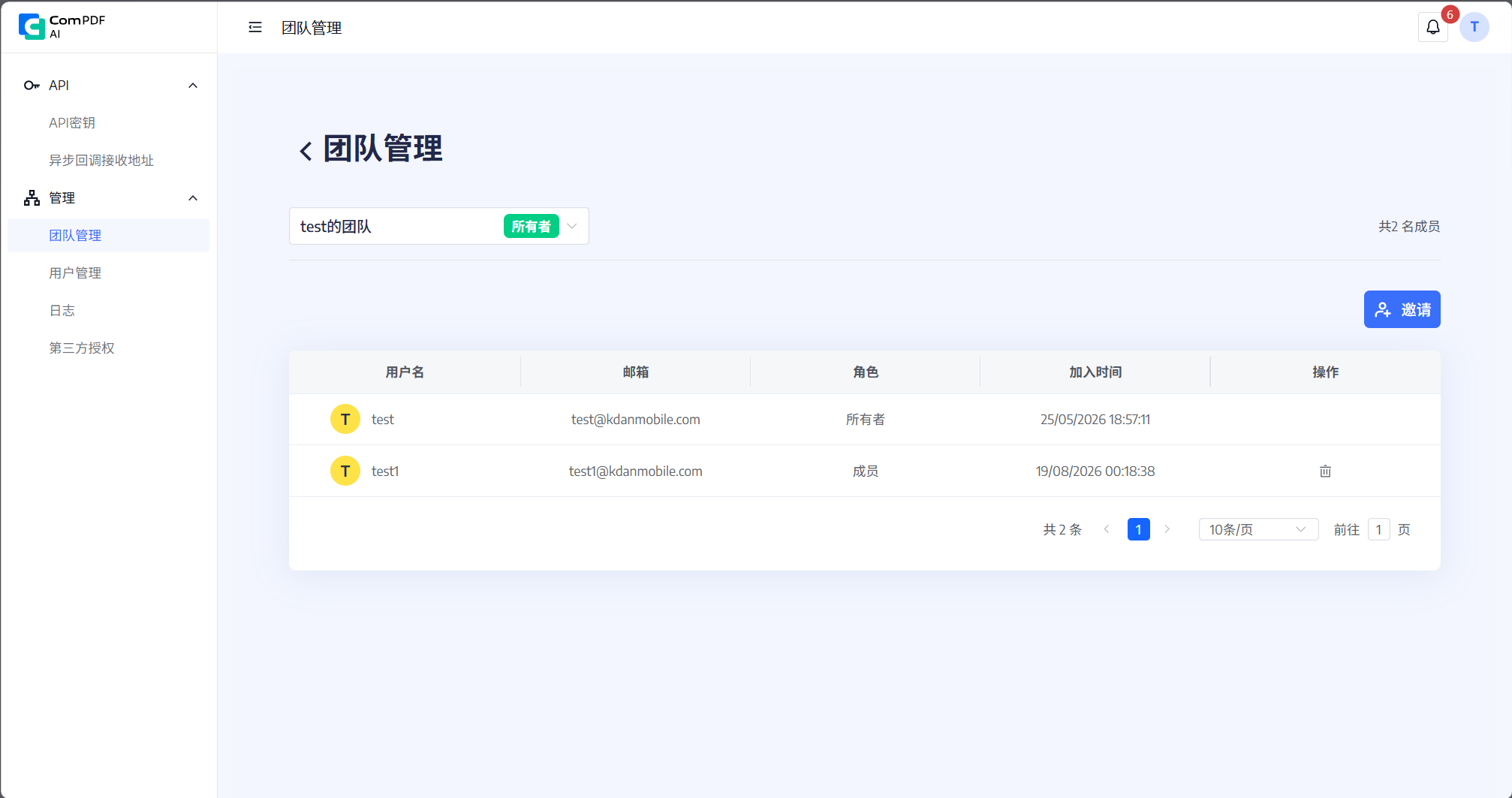The width and height of the screenshot is (1512, 798).
Task: Click the 邀请 invite button
Action: click(x=1402, y=309)
